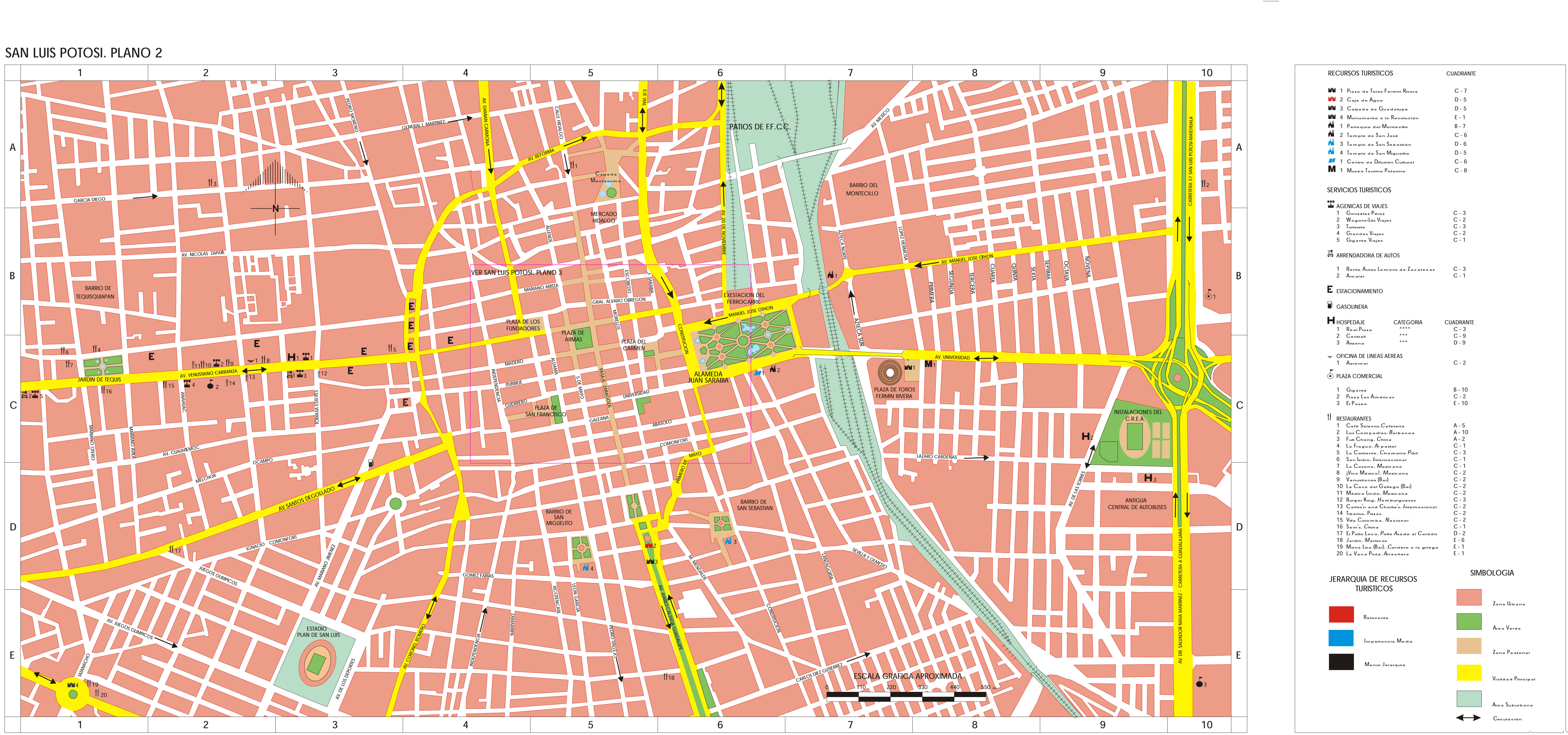
Task: Click the 'LAZARO CARDENAS' street label
Action: pos(937,456)
